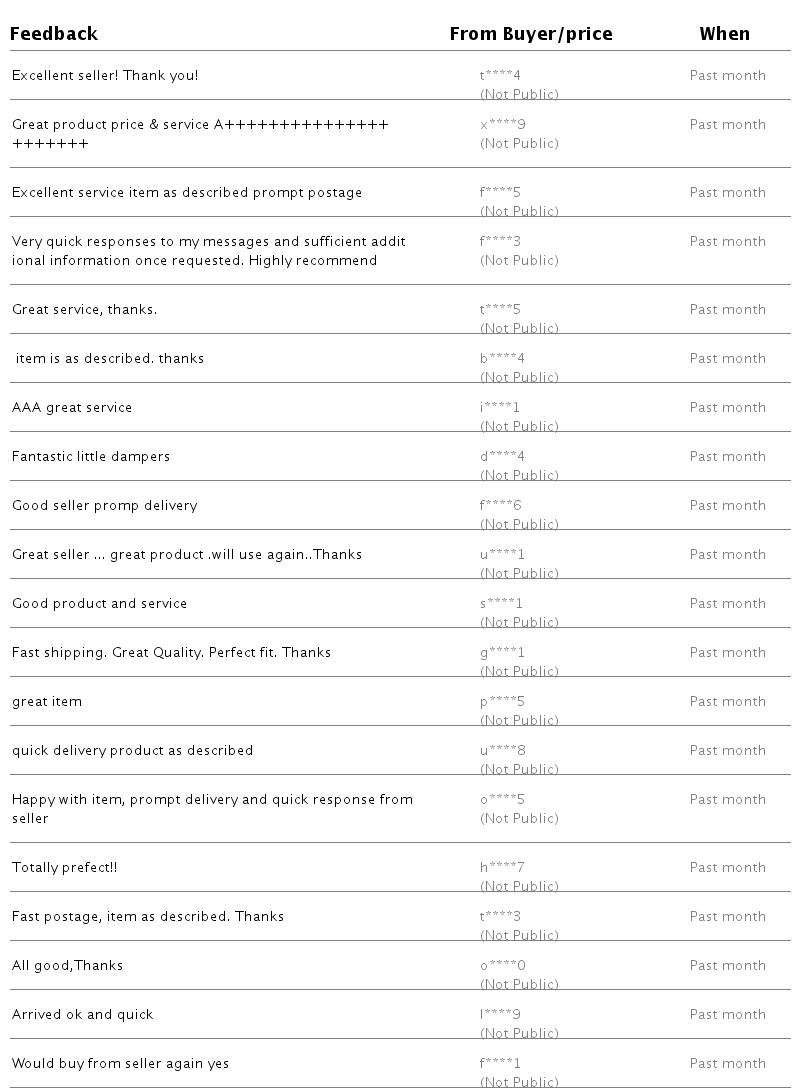
Task: Select the 'Excellent seller! Thank you!' feedback text
Action: (x=105, y=76)
